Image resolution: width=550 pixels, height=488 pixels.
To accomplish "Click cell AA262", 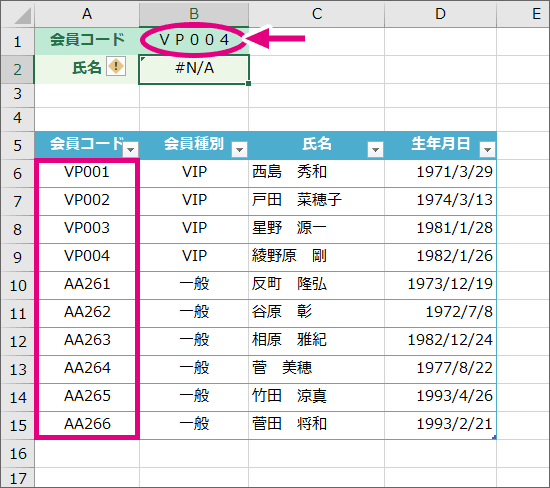I will [87, 313].
